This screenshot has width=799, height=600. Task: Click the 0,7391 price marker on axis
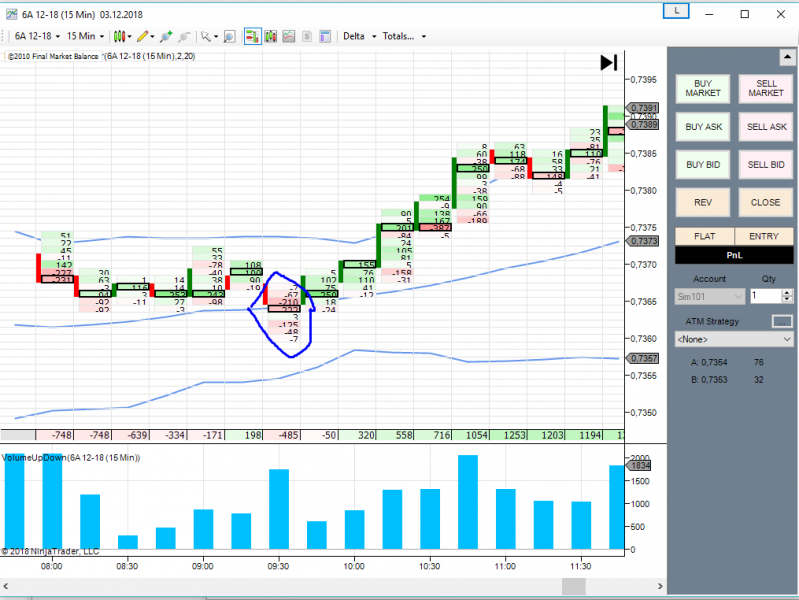coord(643,108)
